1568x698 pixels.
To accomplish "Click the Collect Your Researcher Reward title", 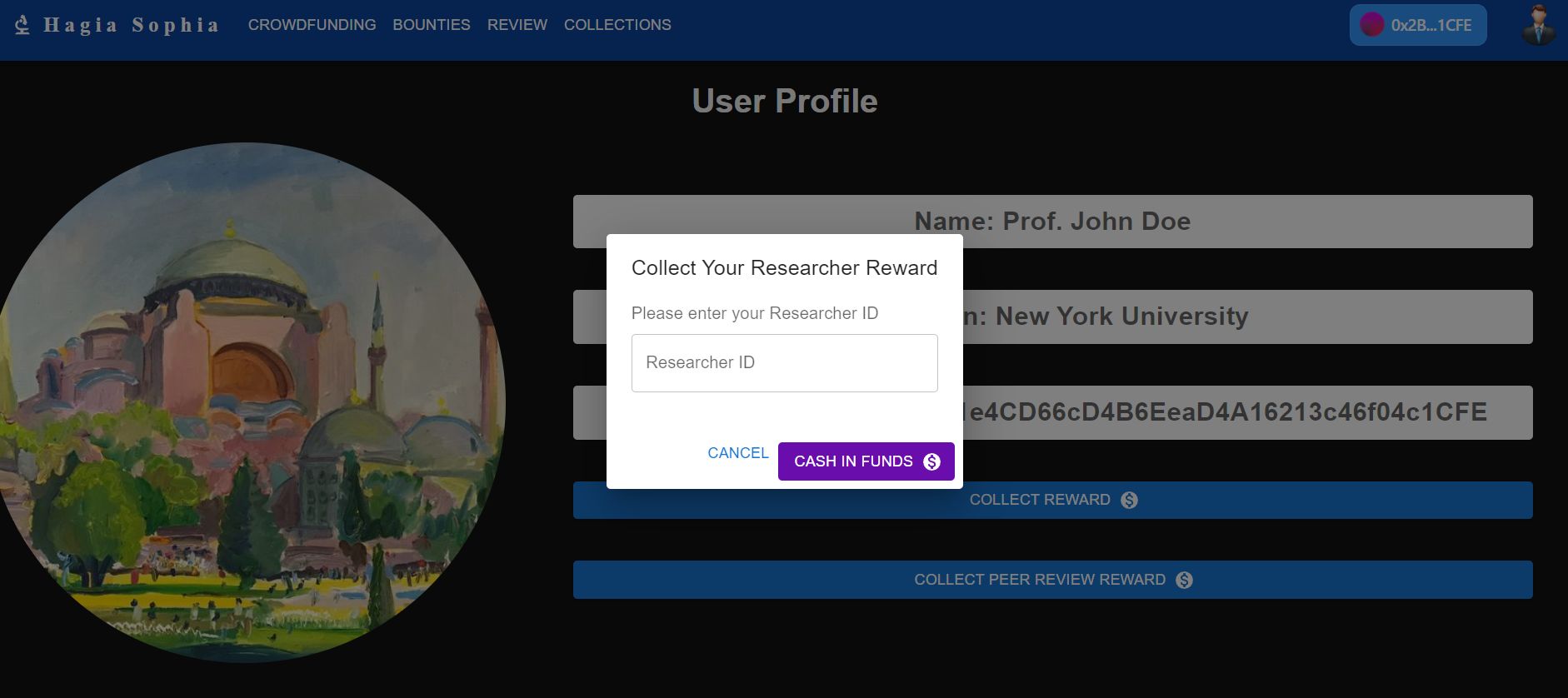I will (784, 267).
